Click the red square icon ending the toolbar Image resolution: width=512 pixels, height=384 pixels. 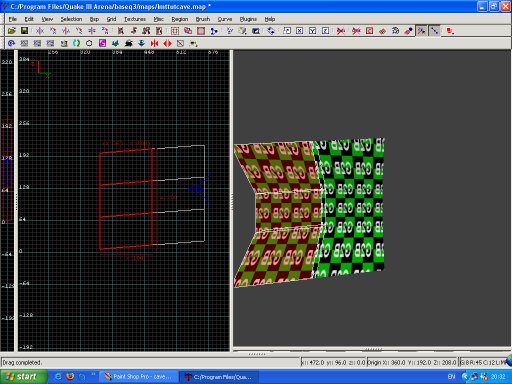pos(450,31)
